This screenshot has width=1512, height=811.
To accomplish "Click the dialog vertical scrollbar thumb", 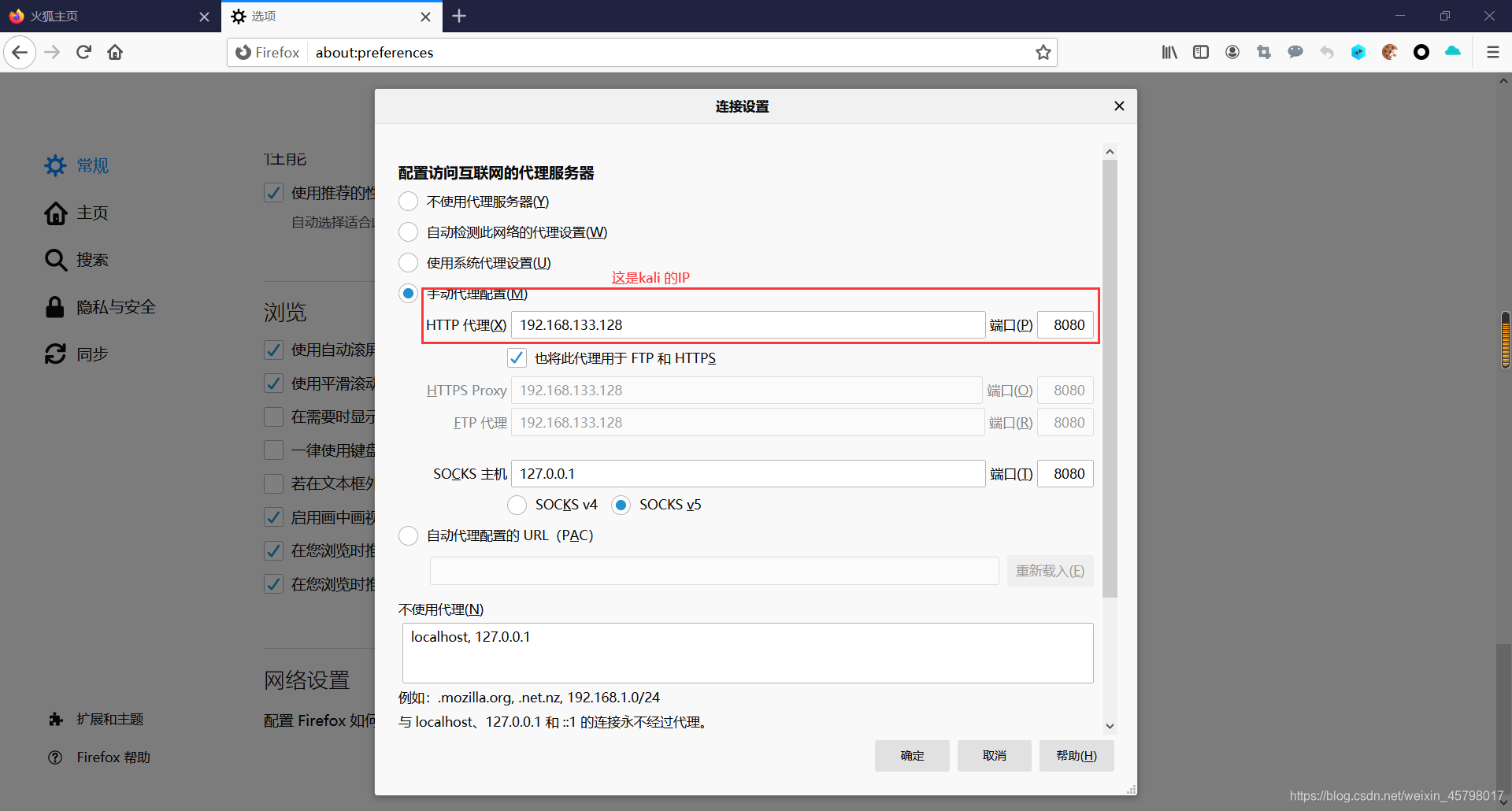I will click(x=1110, y=379).
